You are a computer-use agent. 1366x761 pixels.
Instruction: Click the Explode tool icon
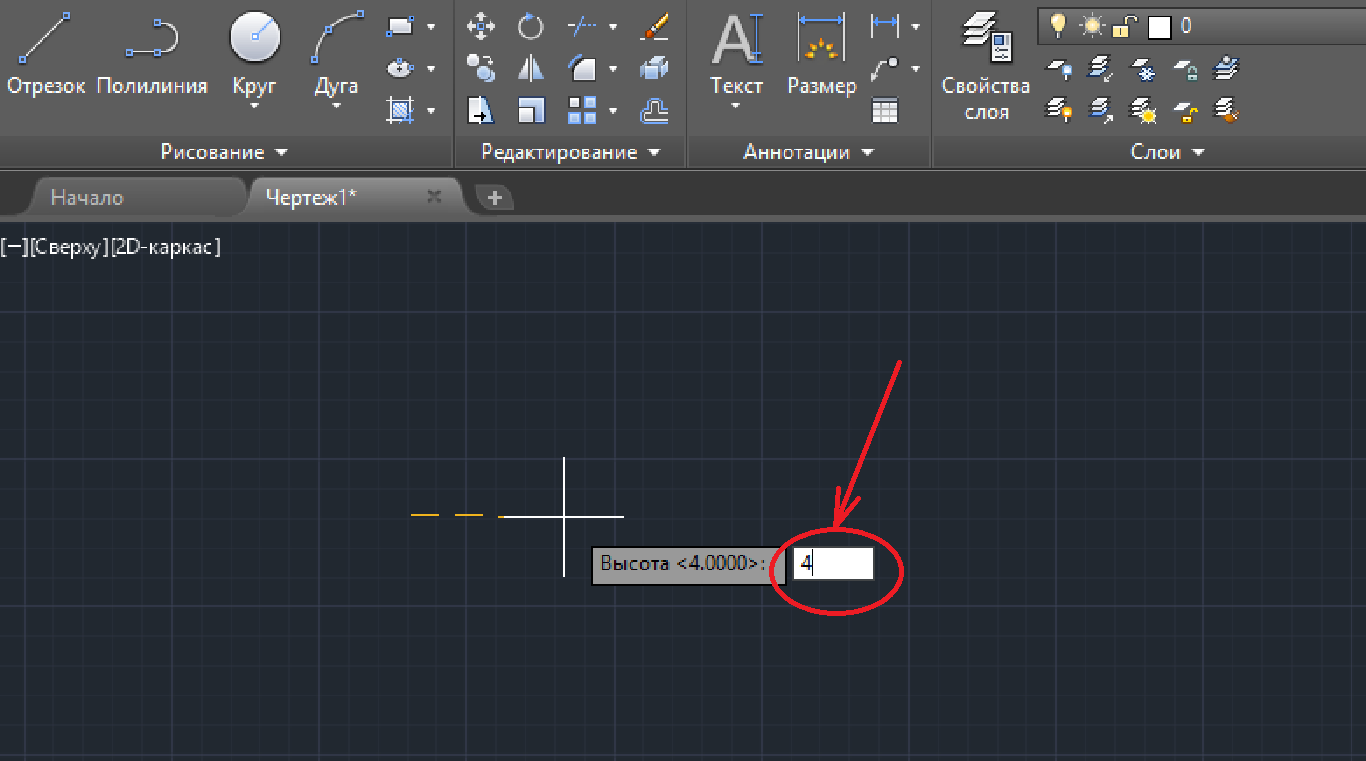[x=654, y=68]
